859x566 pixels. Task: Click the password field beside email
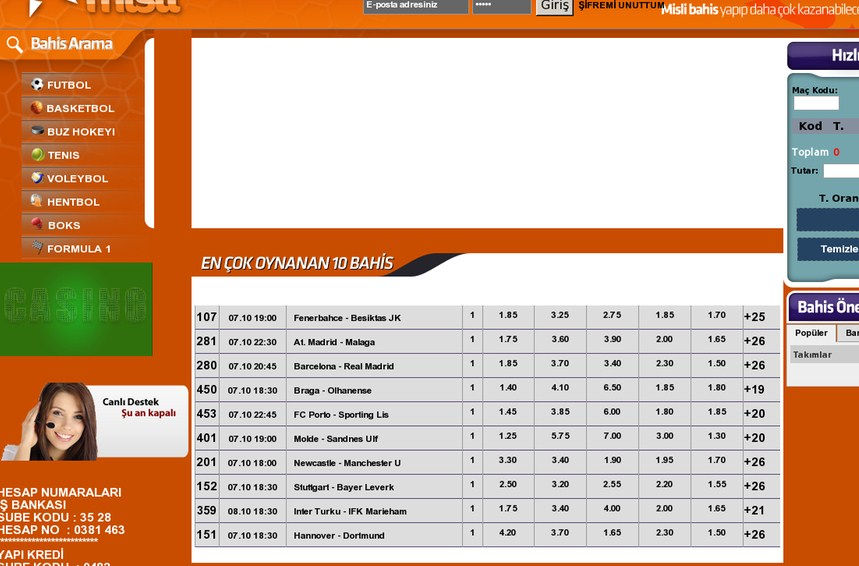tap(501, 5)
